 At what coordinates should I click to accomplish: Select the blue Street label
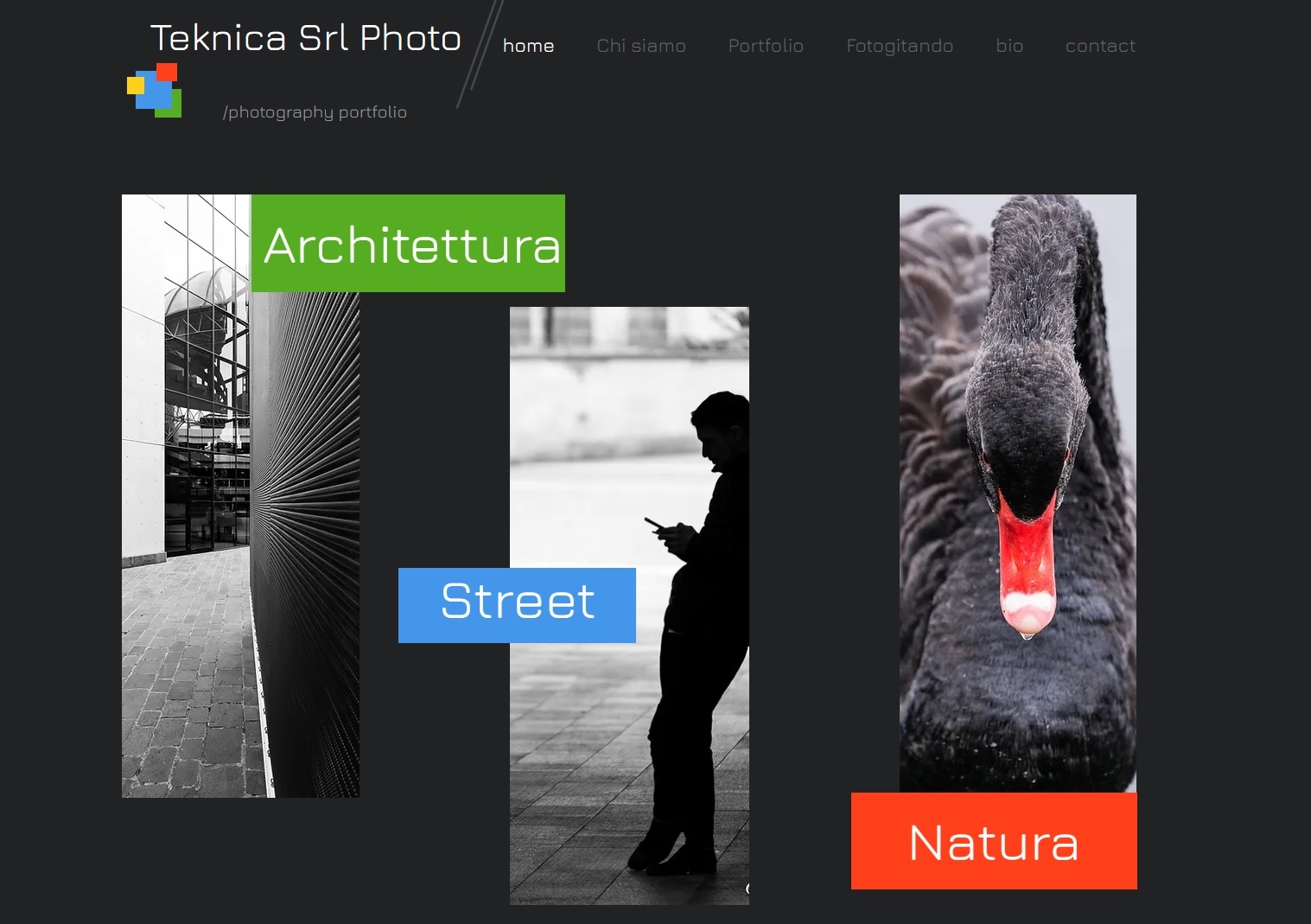[517, 605]
